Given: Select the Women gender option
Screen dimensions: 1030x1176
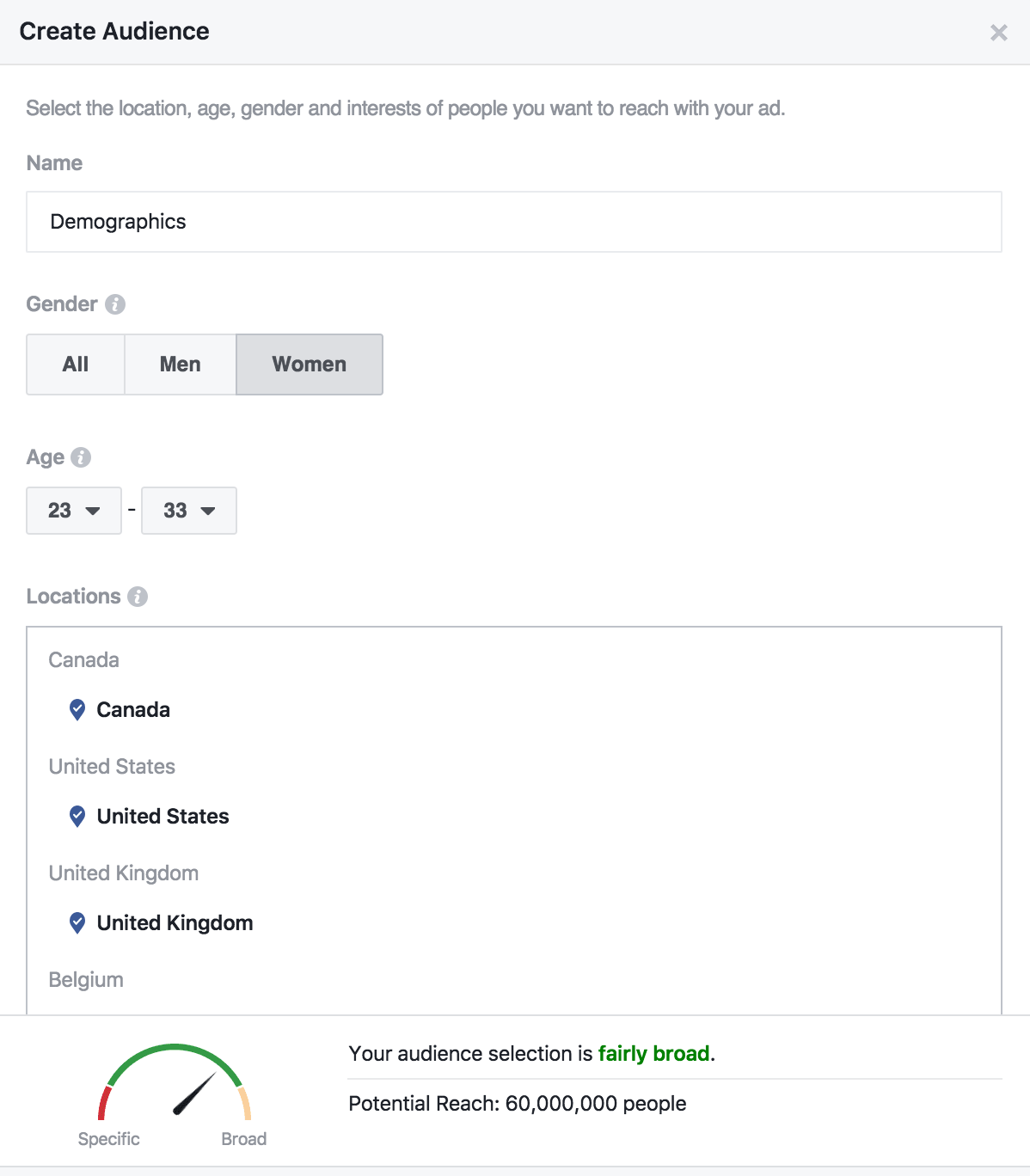Looking at the screenshot, I should 310,364.
